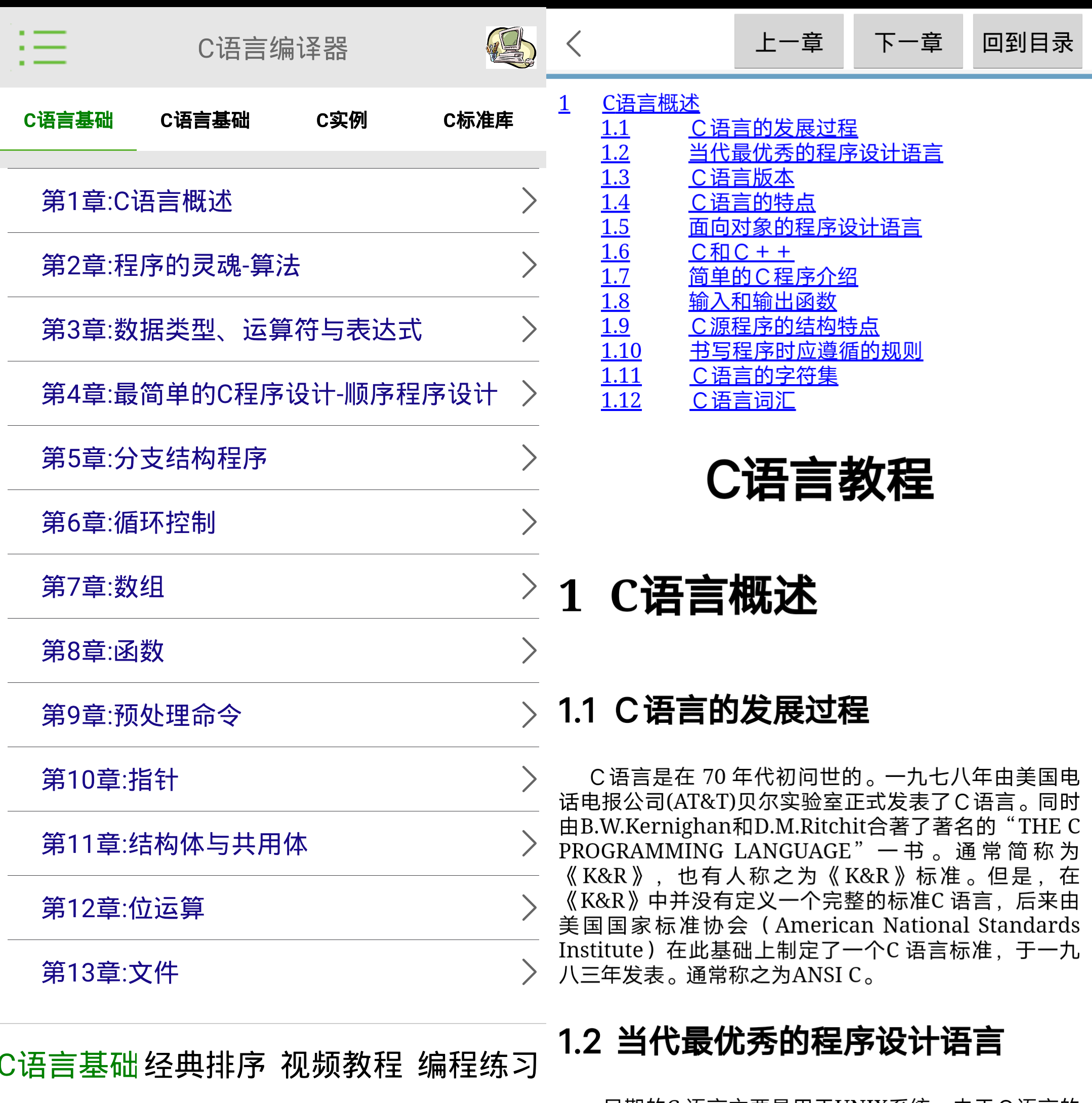The width and height of the screenshot is (1092, 1103).
Task: Expand chevron for 第4章 最简单的C程序设计 row
Action: tap(530, 394)
